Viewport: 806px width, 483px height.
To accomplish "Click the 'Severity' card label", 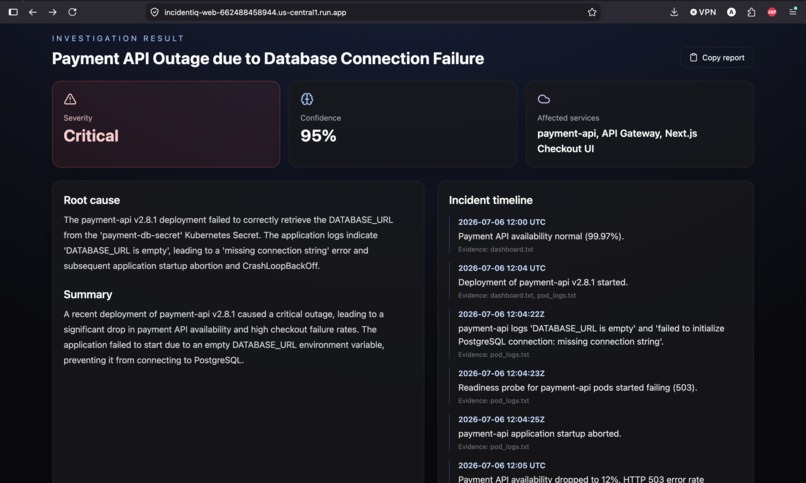I will (x=78, y=118).
